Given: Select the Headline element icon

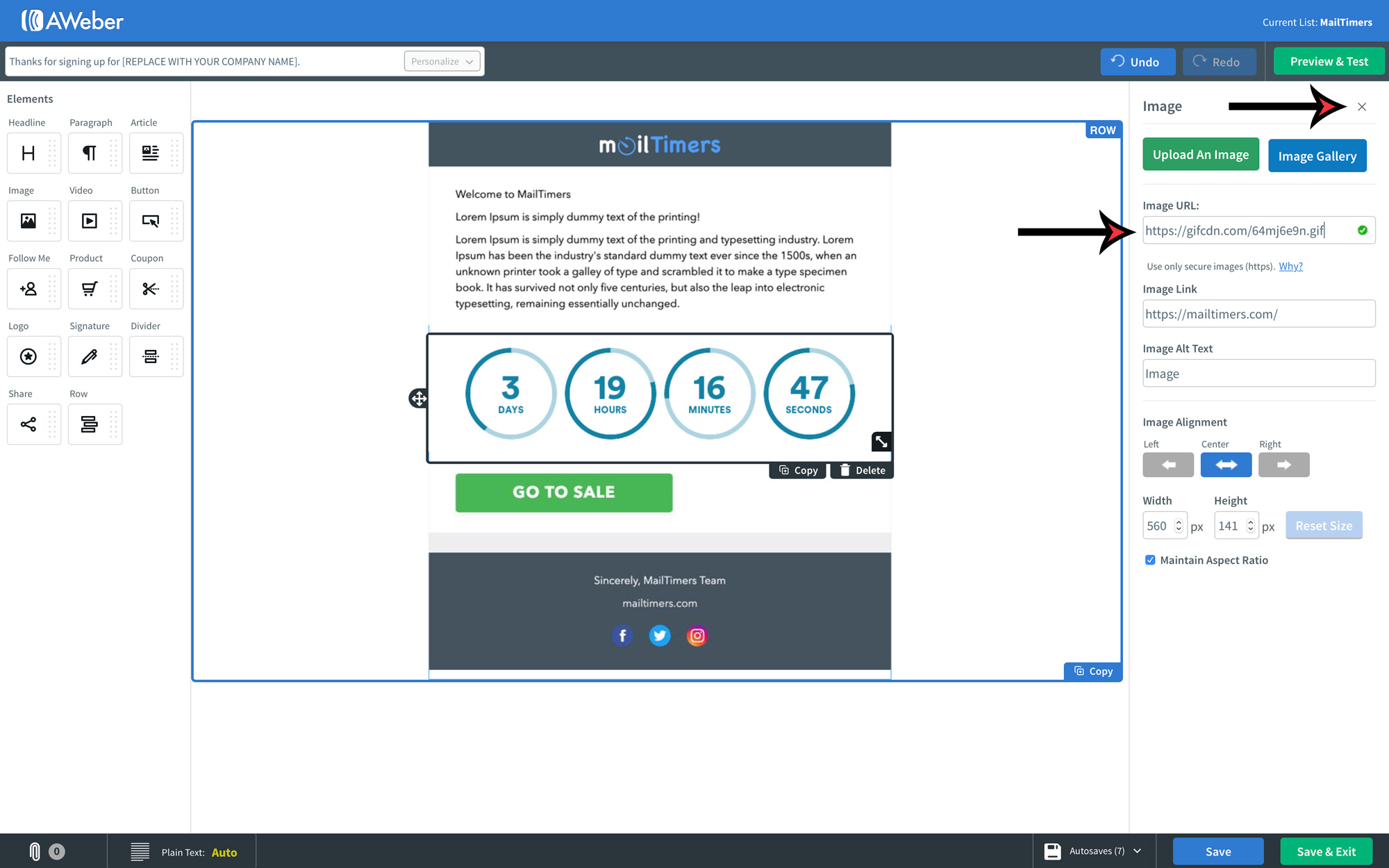Looking at the screenshot, I should pos(28,153).
